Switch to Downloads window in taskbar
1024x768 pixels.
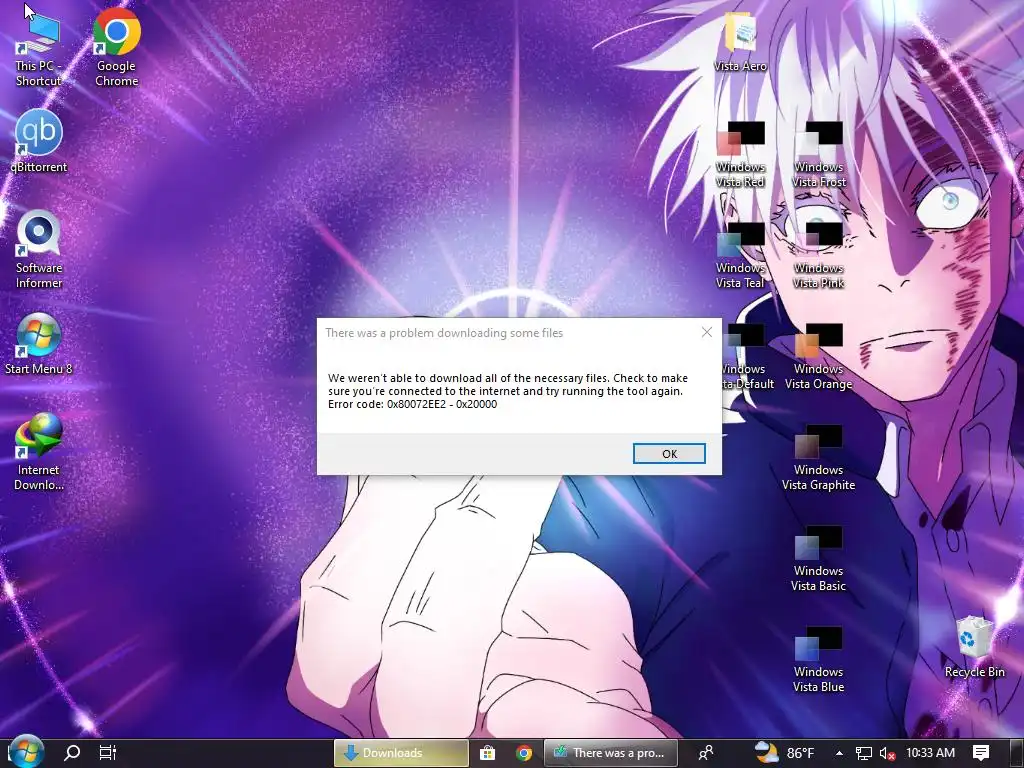401,753
